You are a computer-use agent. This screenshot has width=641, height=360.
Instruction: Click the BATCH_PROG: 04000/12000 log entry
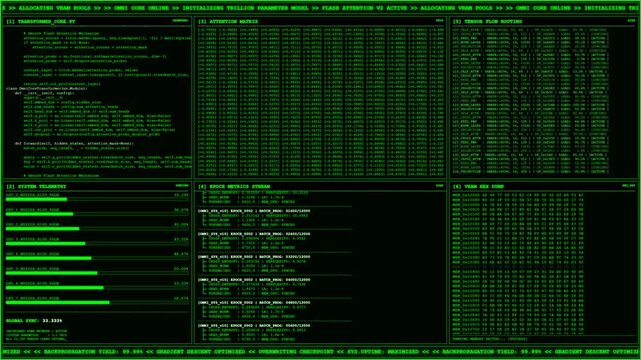pyautogui.click(x=254, y=280)
